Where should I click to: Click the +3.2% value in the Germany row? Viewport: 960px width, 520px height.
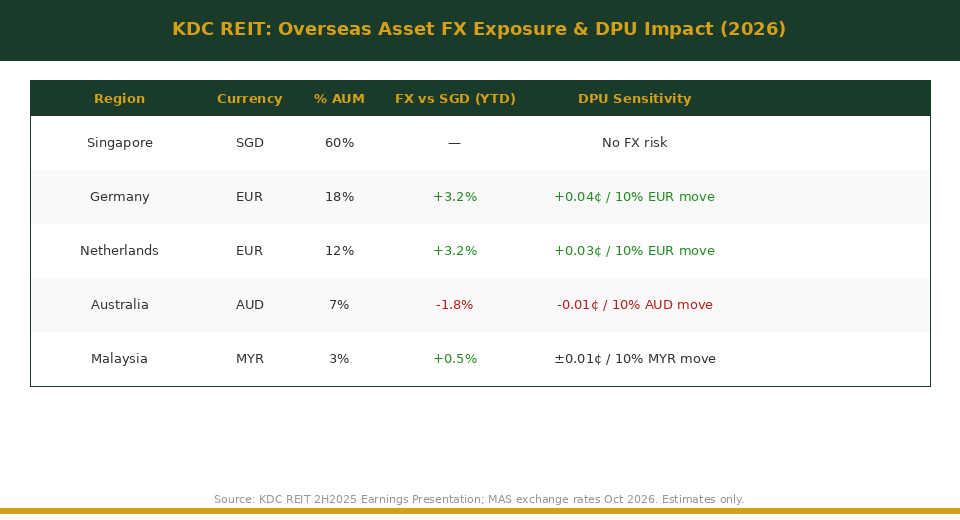(455, 197)
